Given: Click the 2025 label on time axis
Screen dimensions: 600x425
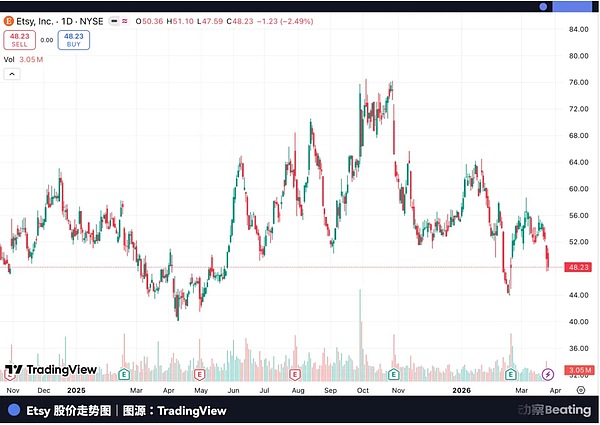Looking at the screenshot, I should (x=76, y=391).
